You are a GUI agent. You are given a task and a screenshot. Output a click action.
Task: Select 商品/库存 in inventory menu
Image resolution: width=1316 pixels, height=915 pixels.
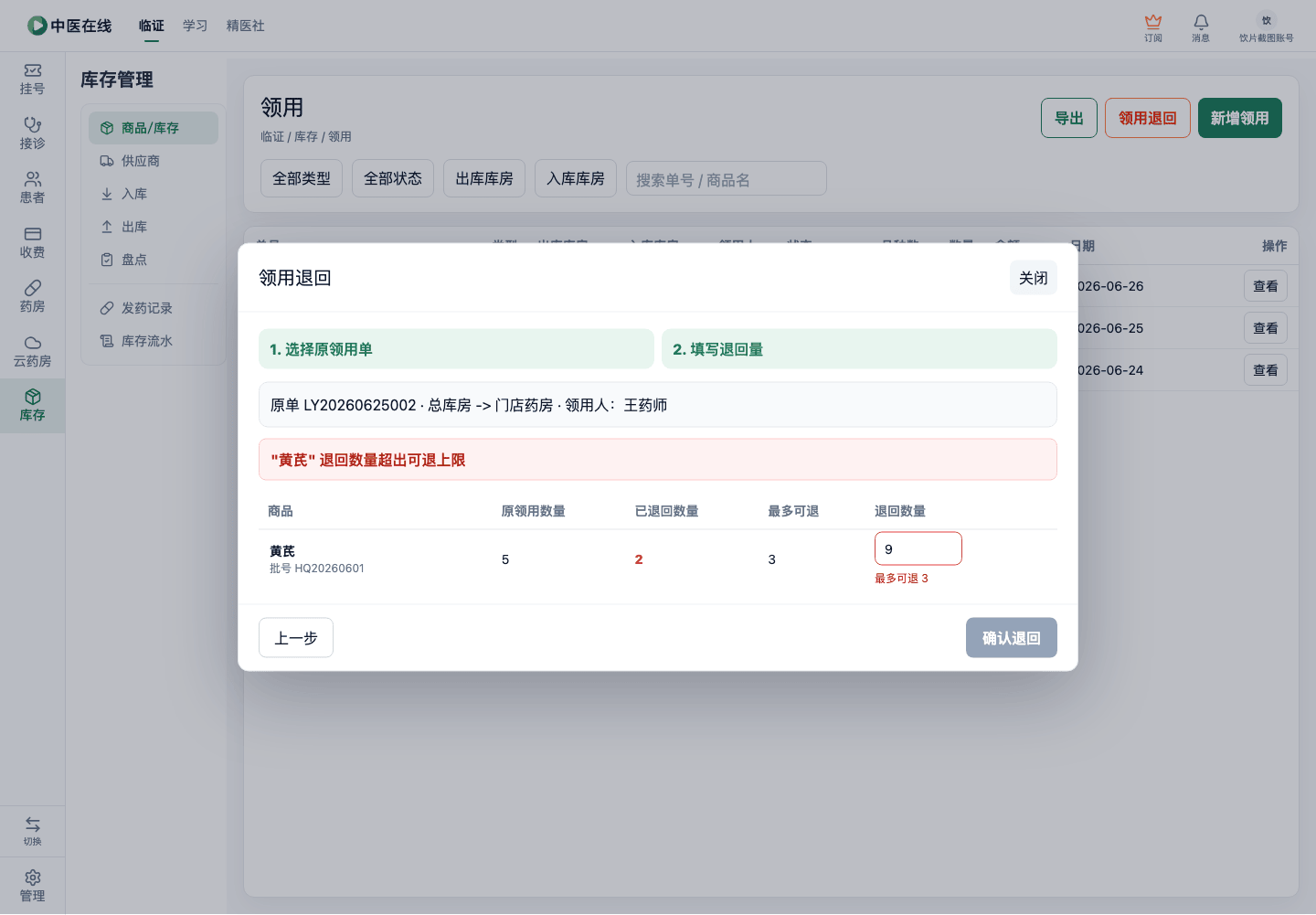(x=154, y=128)
